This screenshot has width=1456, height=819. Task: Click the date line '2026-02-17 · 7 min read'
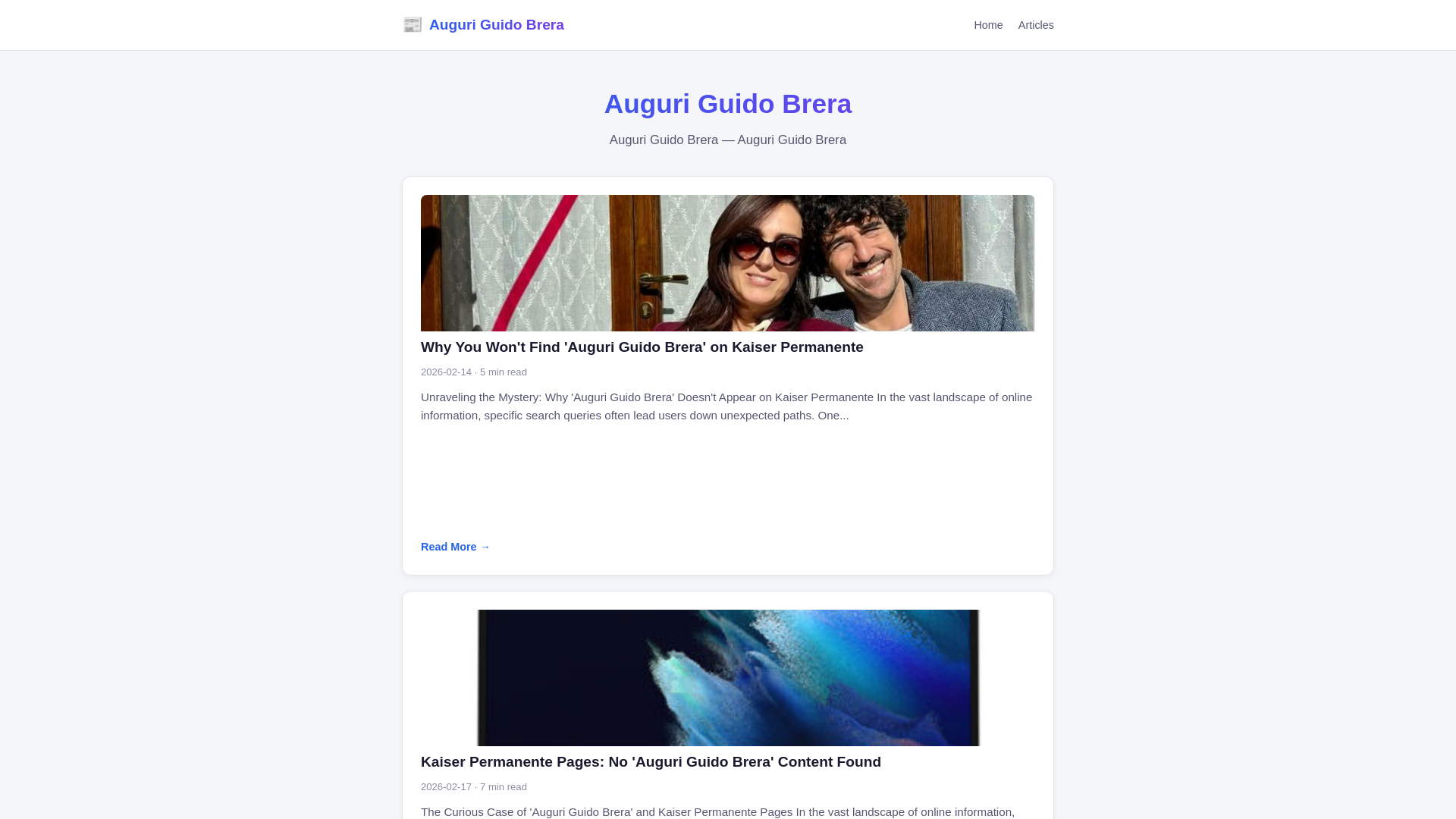[474, 787]
